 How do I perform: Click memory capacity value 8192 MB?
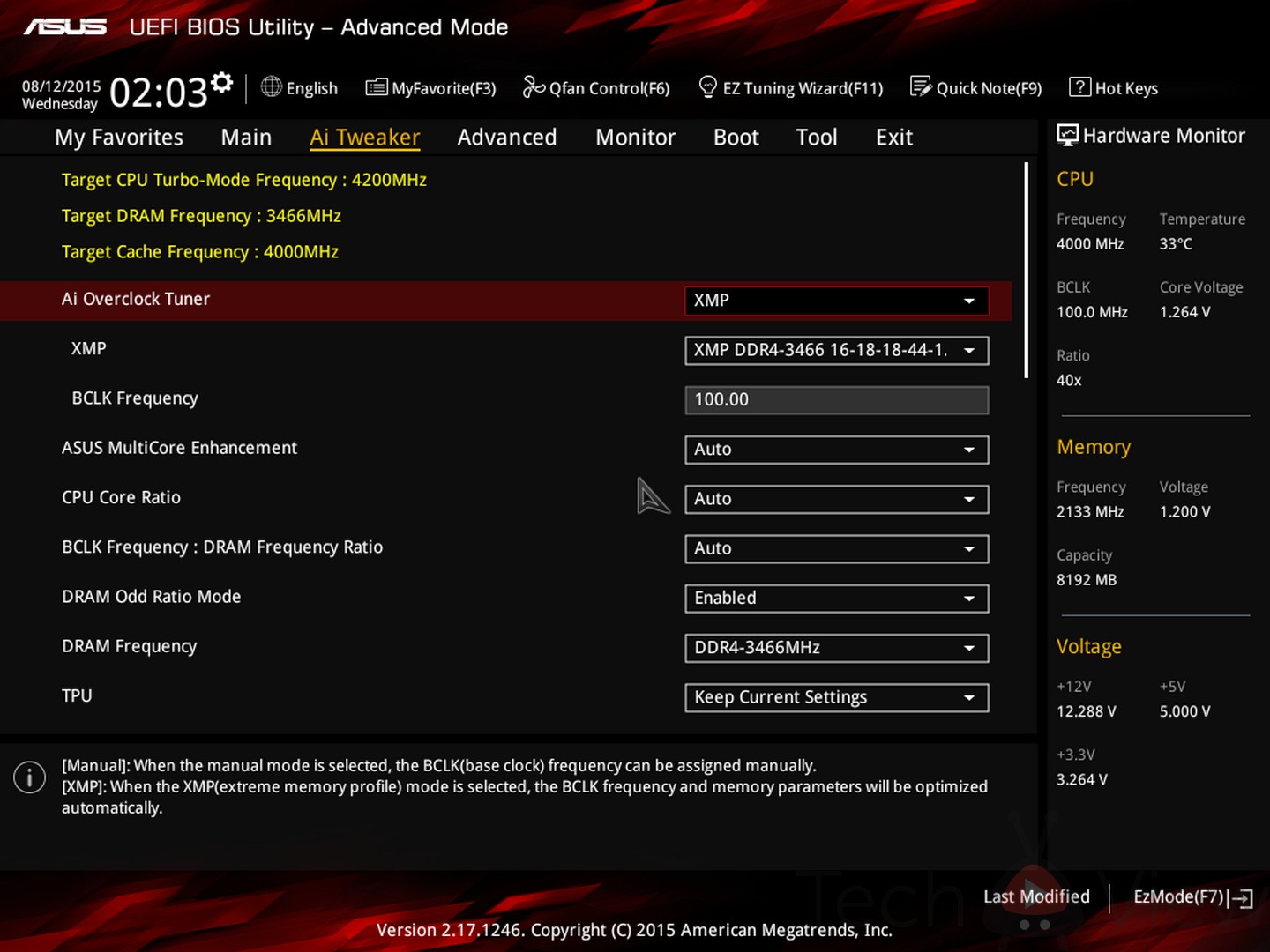pos(1087,580)
